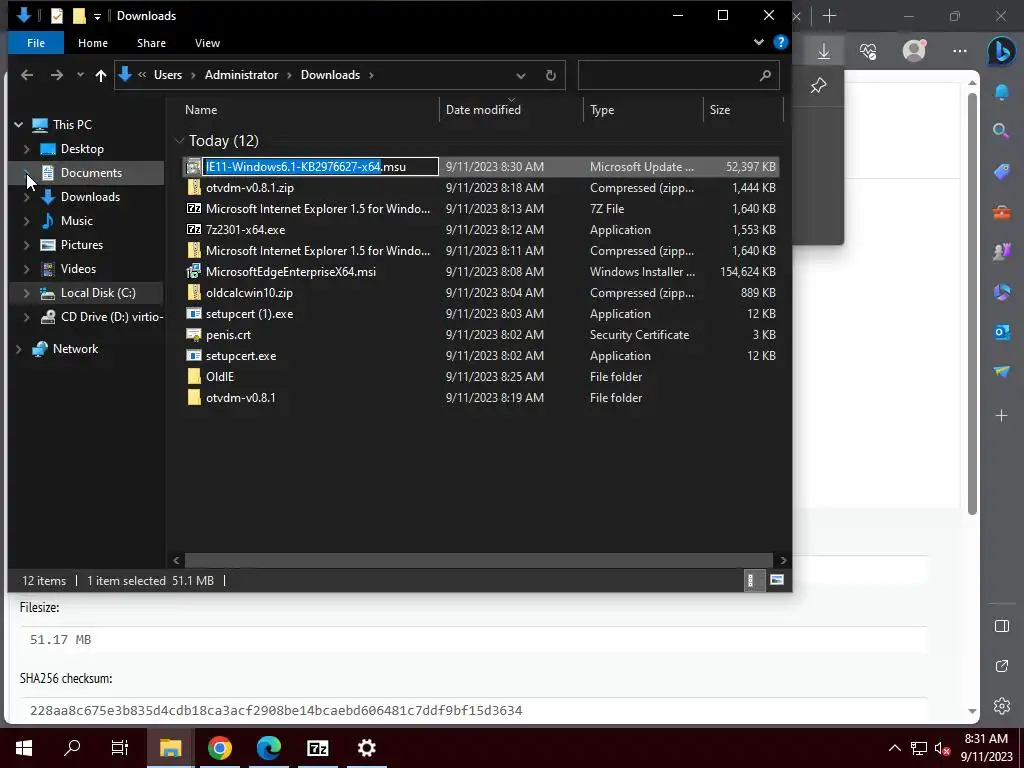Click the search magnifier in File Explorer
Screen dimensions: 1024x768
(x=765, y=75)
